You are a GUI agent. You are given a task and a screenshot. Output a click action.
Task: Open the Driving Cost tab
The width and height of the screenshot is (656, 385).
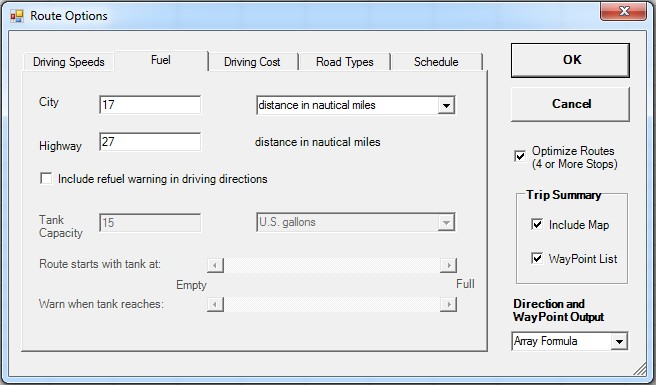point(253,62)
